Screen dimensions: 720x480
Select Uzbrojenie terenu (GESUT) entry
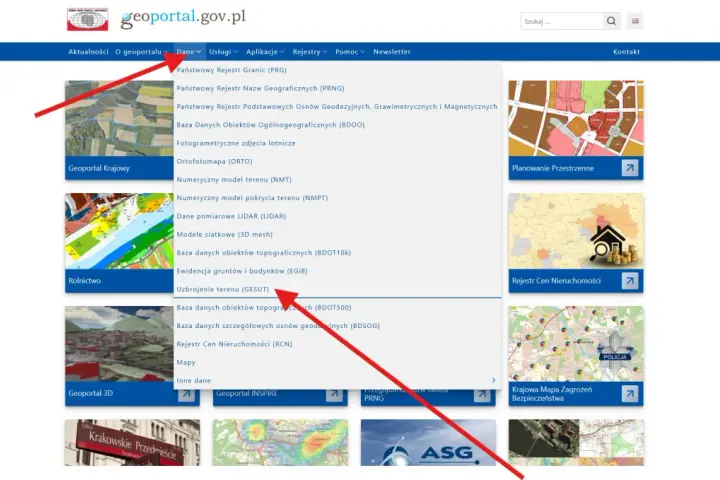[223, 289]
